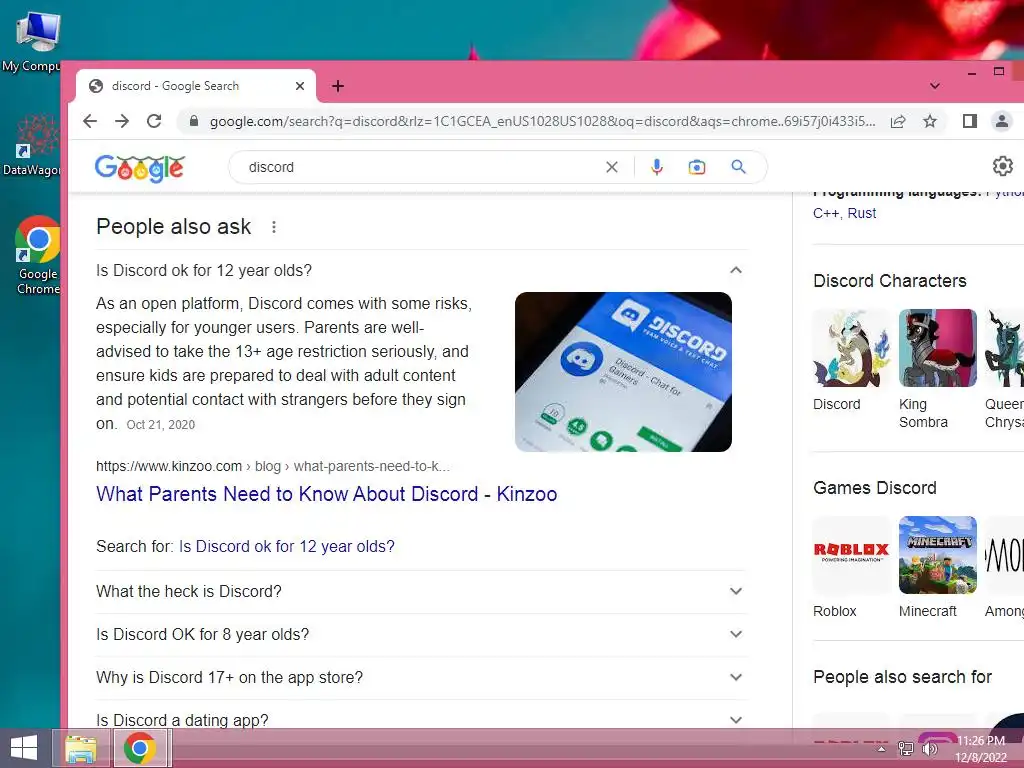Show hidden tray icons arrow
This screenshot has height=768, width=1024.
pos(882,749)
